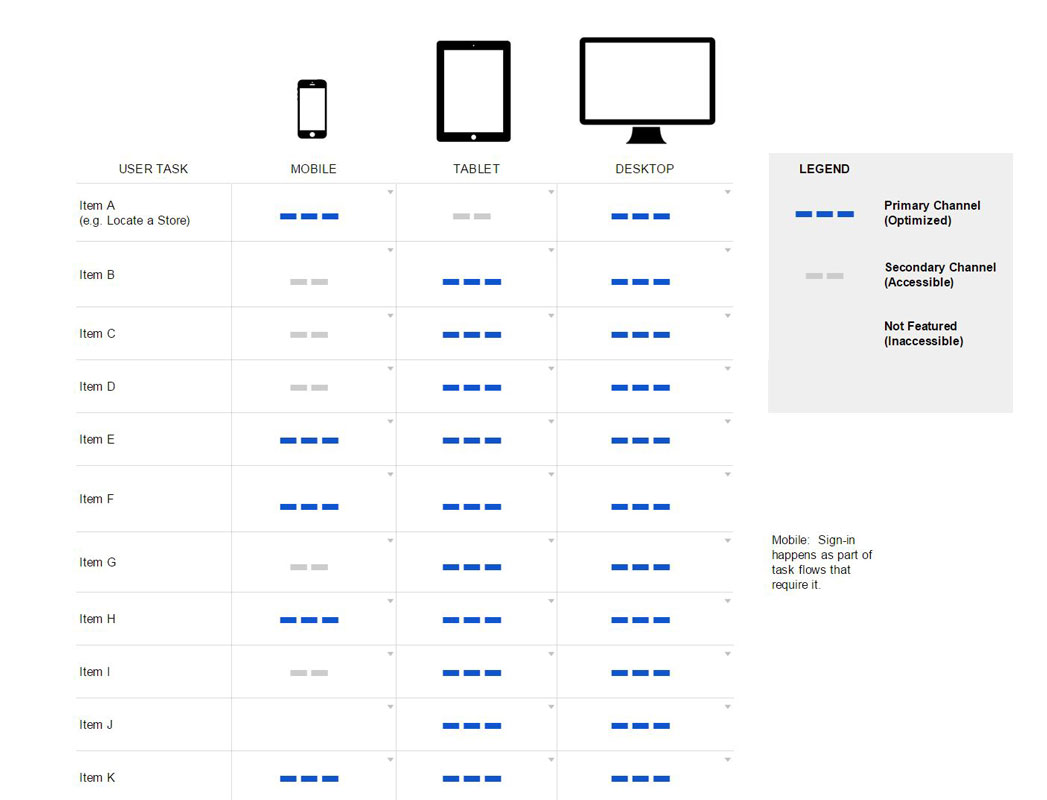The image size is (1047, 800).
Task: Click the tablet device icon
Action: point(473,91)
